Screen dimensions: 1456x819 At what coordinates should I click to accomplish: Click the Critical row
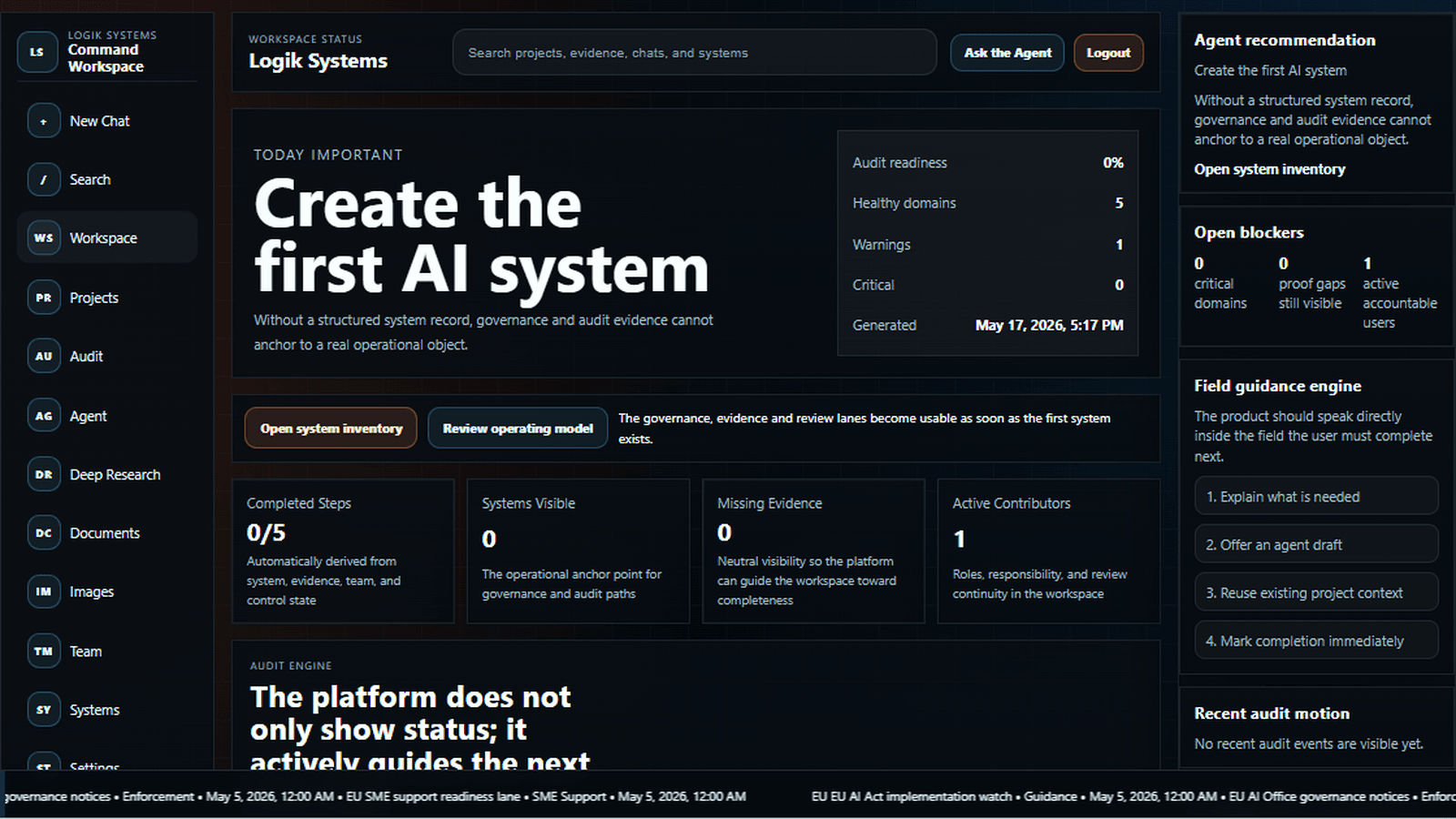pos(987,285)
